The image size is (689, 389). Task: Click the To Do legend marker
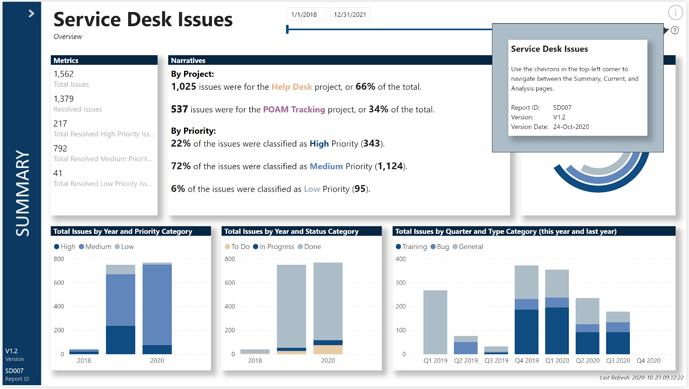coord(227,247)
